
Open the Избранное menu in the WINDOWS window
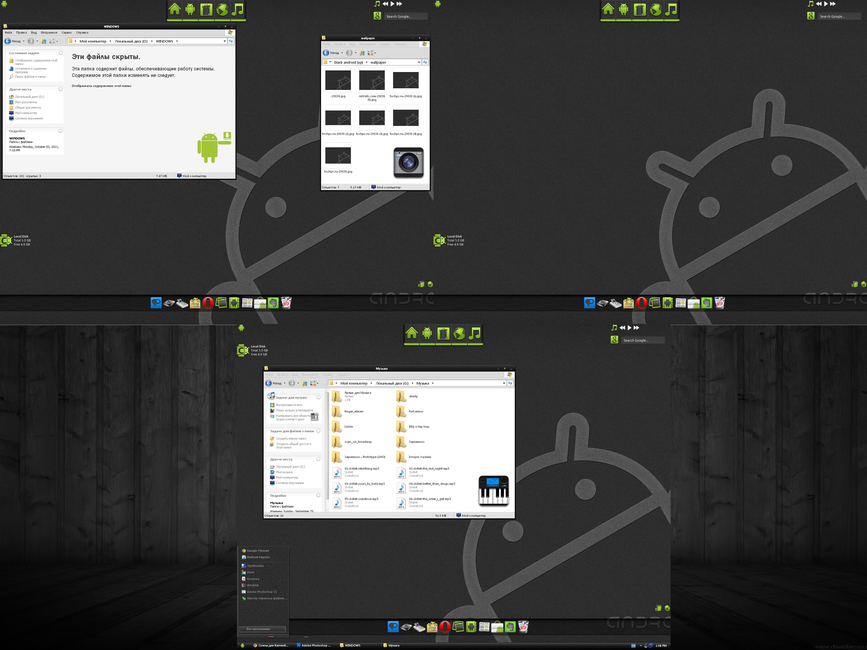[x=49, y=33]
